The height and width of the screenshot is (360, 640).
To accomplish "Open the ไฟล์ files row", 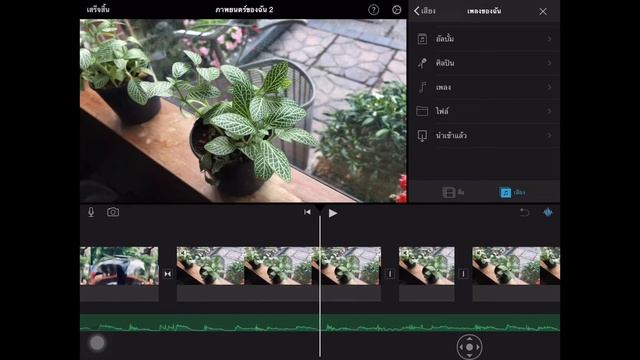I will click(x=484, y=111).
